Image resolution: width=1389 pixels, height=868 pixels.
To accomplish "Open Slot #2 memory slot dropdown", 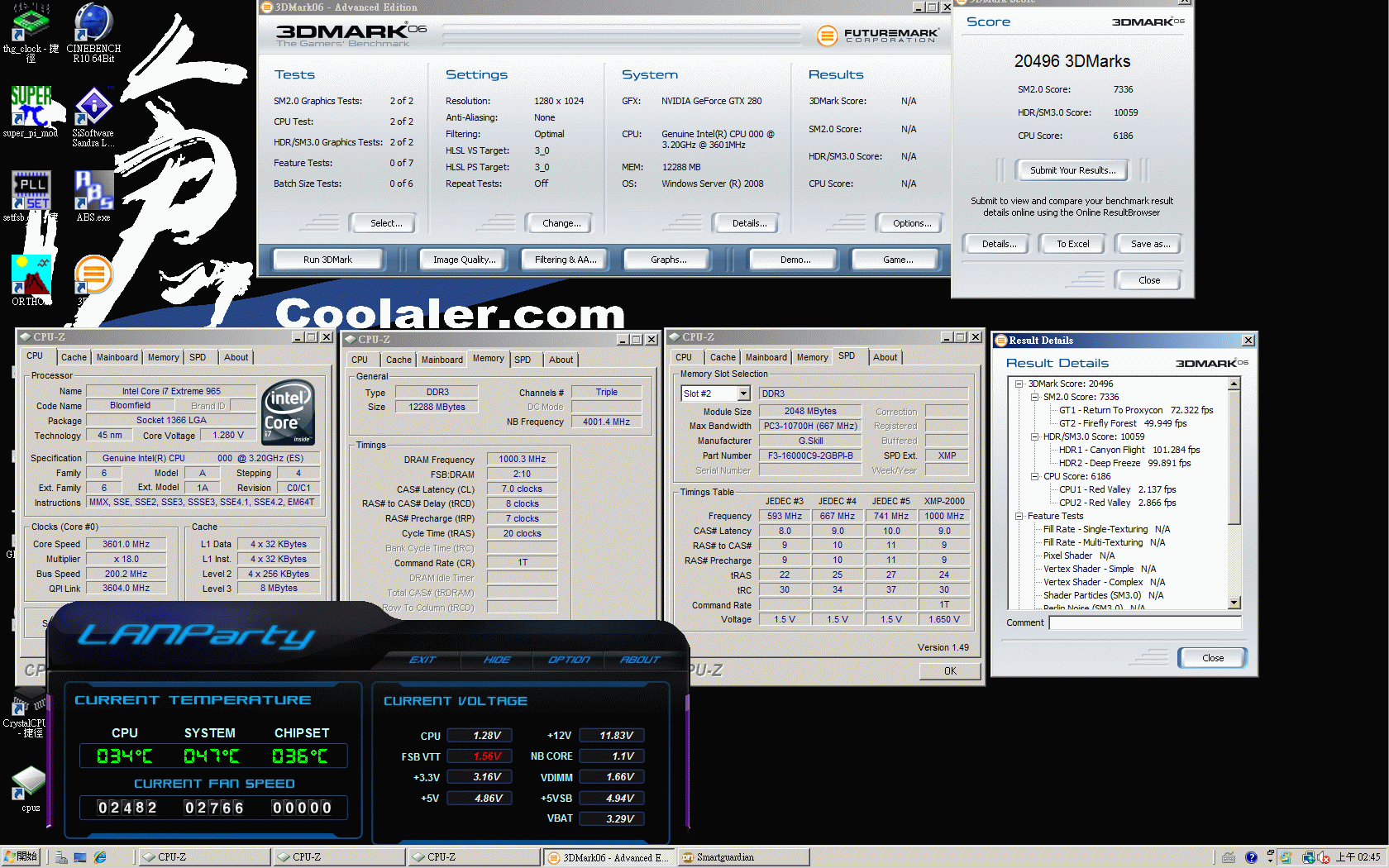I will [743, 393].
